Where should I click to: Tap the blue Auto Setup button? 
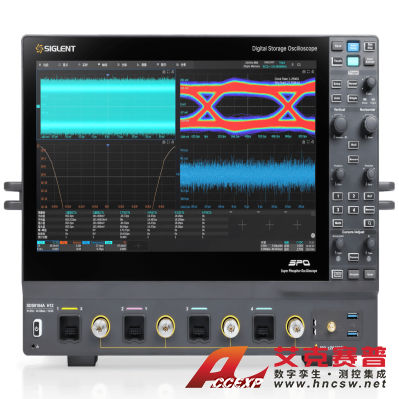click(353, 46)
